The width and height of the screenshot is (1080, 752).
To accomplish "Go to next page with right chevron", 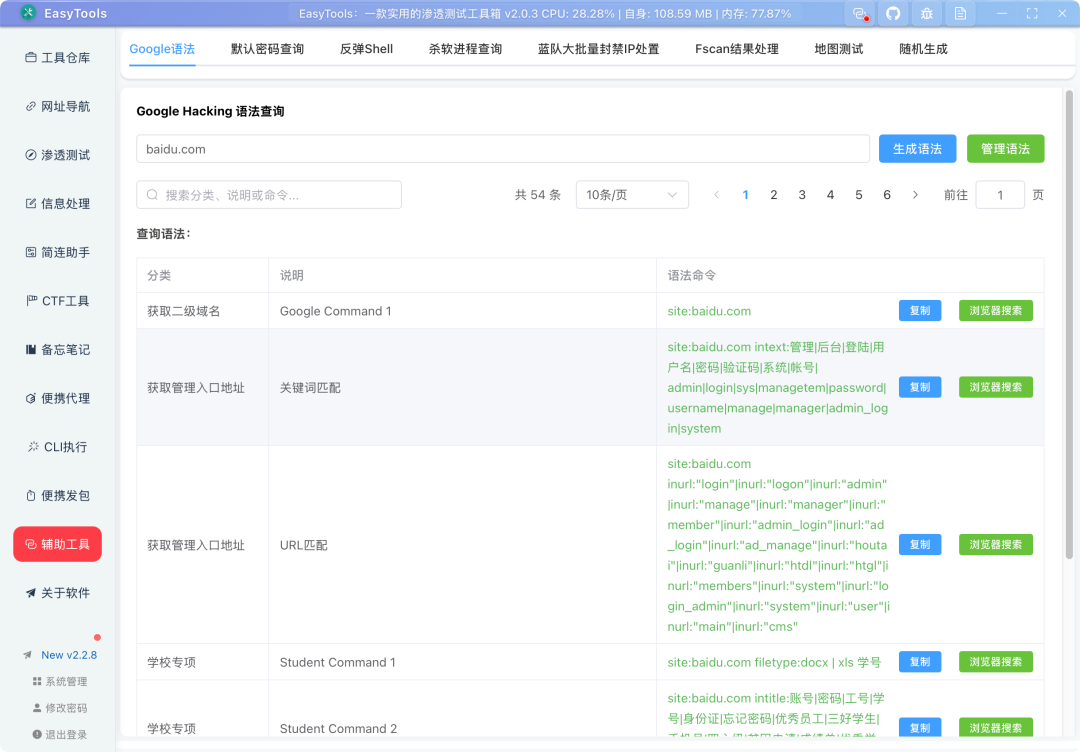I will click(x=915, y=195).
